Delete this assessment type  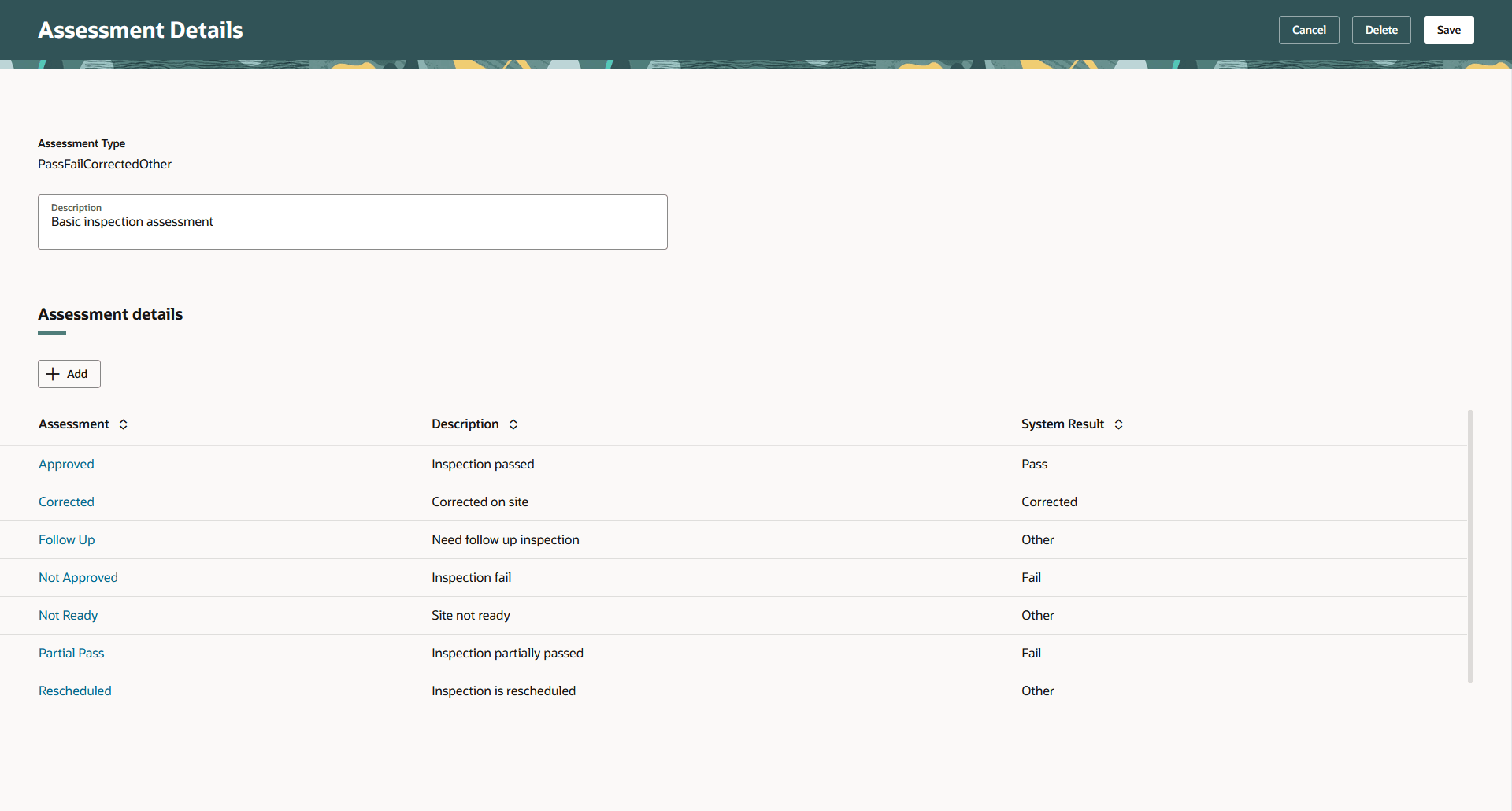[1381, 30]
